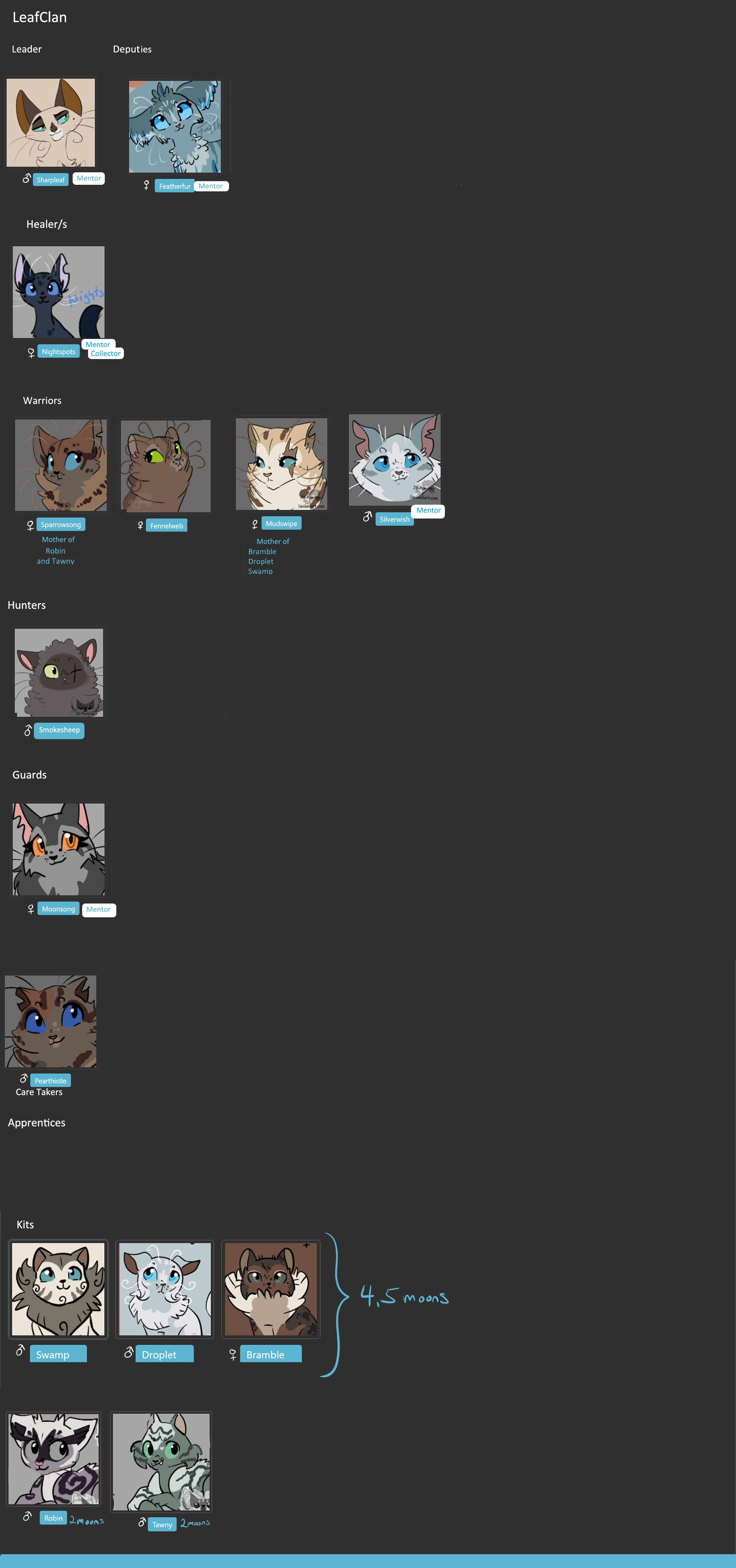Click the female symbol beside Bramble
The height and width of the screenshot is (1568, 736).
[232, 1354]
